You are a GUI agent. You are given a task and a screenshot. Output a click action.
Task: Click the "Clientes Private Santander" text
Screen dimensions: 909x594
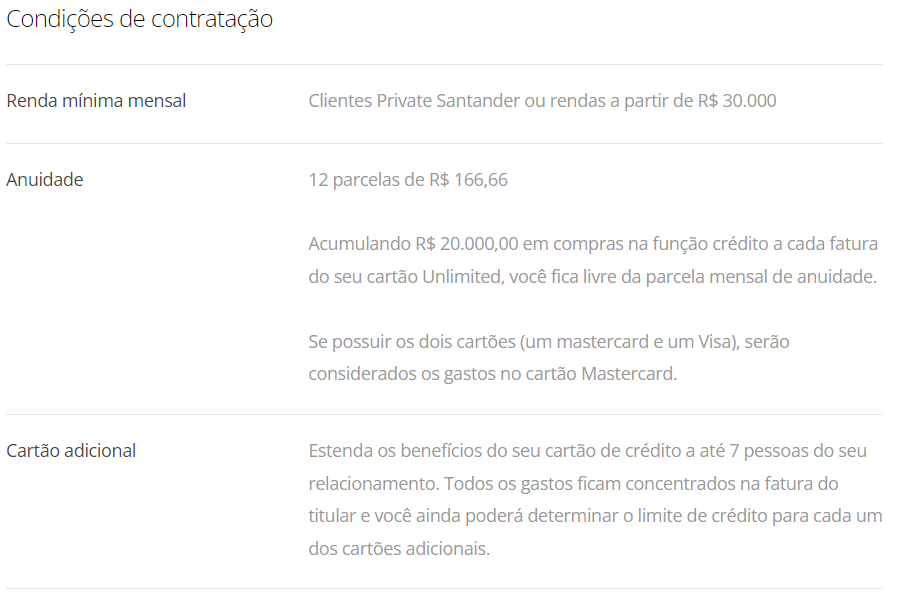click(x=414, y=101)
